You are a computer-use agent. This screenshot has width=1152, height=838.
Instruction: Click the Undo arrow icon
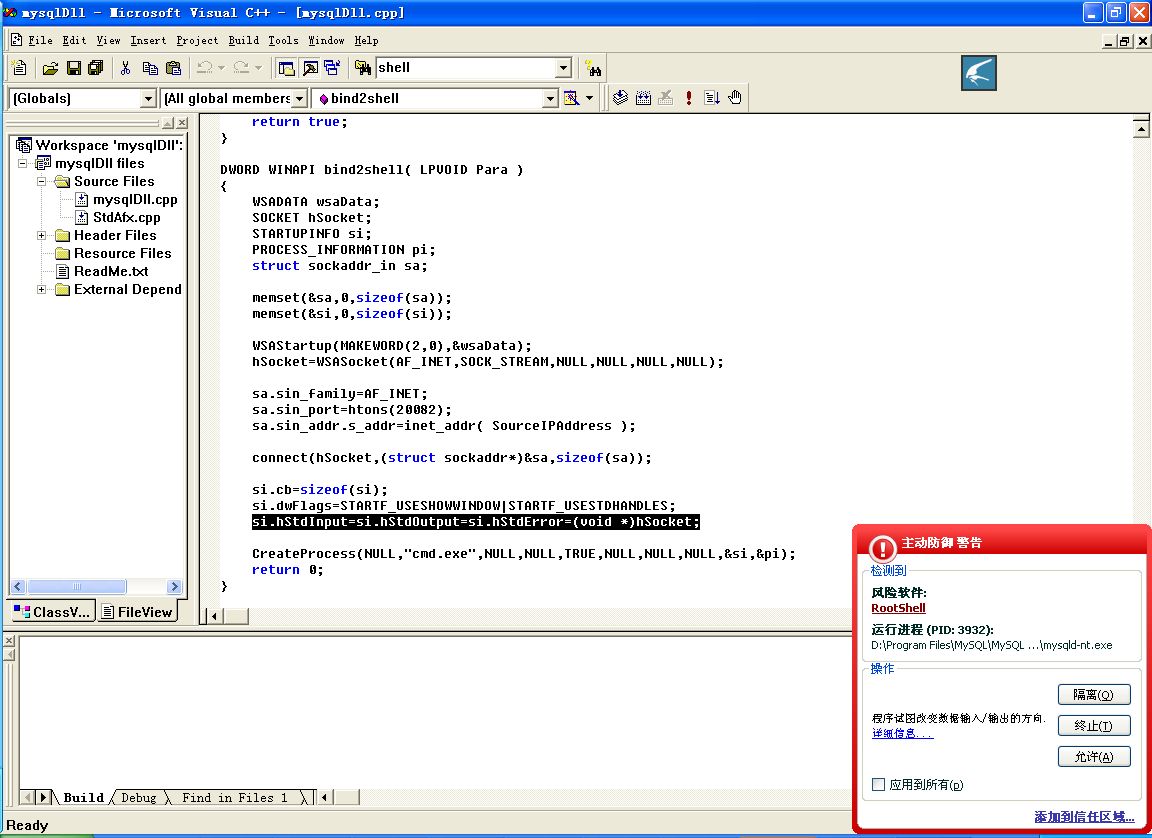(x=204, y=68)
